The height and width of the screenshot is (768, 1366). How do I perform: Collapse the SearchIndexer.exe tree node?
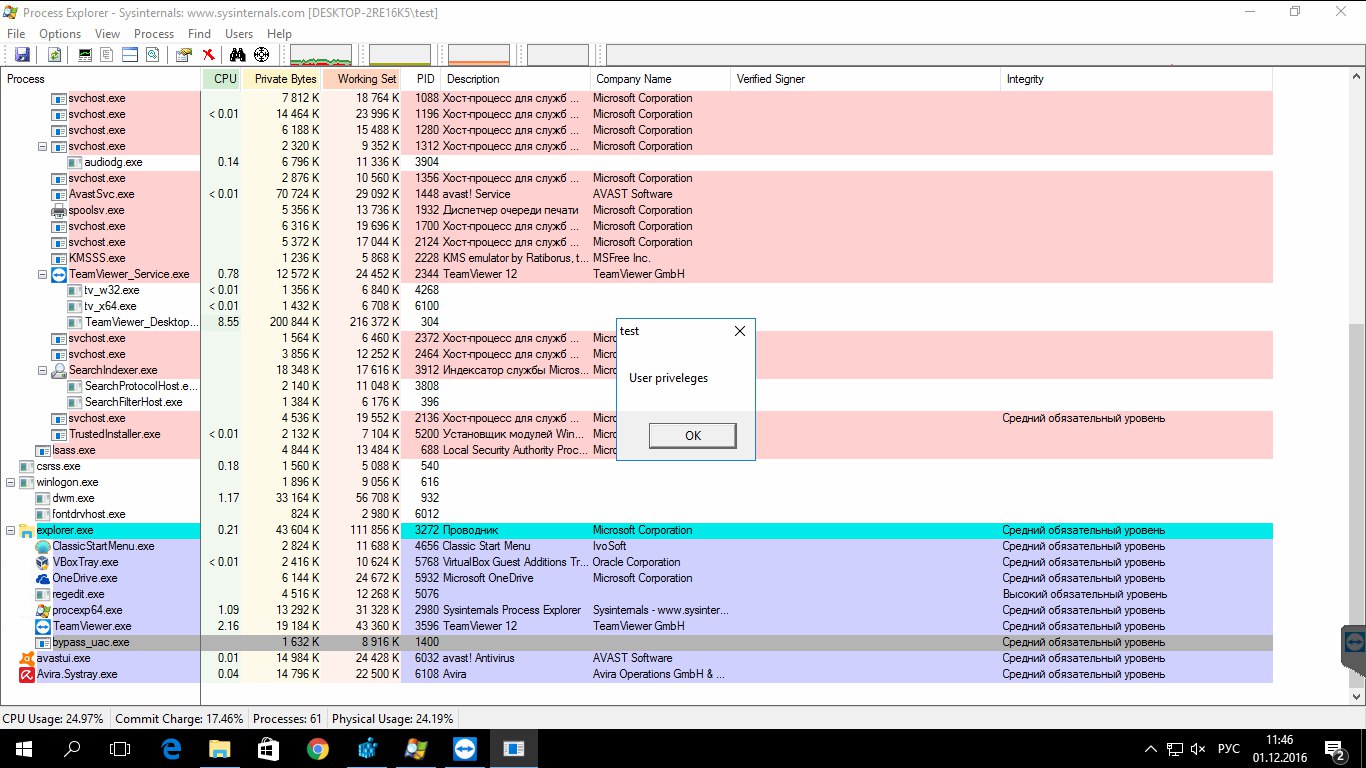(x=43, y=370)
